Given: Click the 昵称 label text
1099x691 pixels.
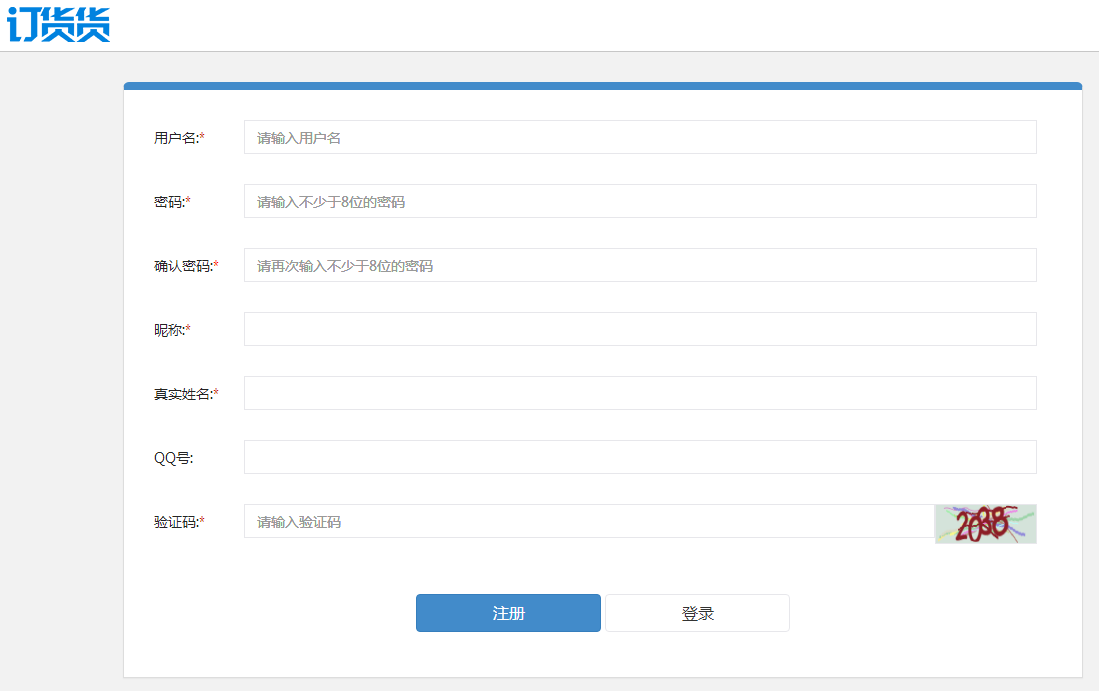Looking at the screenshot, I should [168, 330].
